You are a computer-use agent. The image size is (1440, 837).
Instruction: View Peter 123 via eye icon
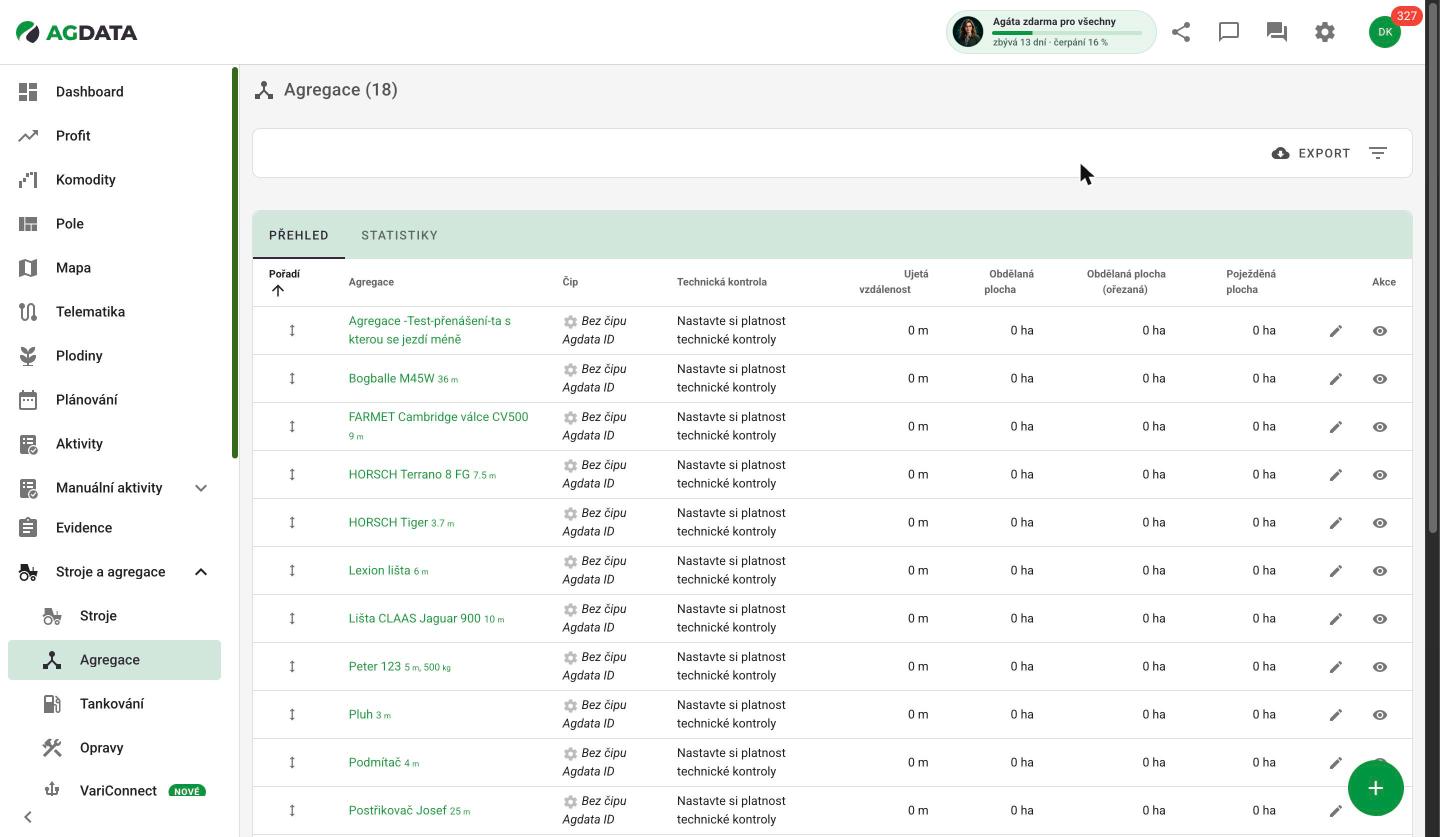click(1380, 667)
